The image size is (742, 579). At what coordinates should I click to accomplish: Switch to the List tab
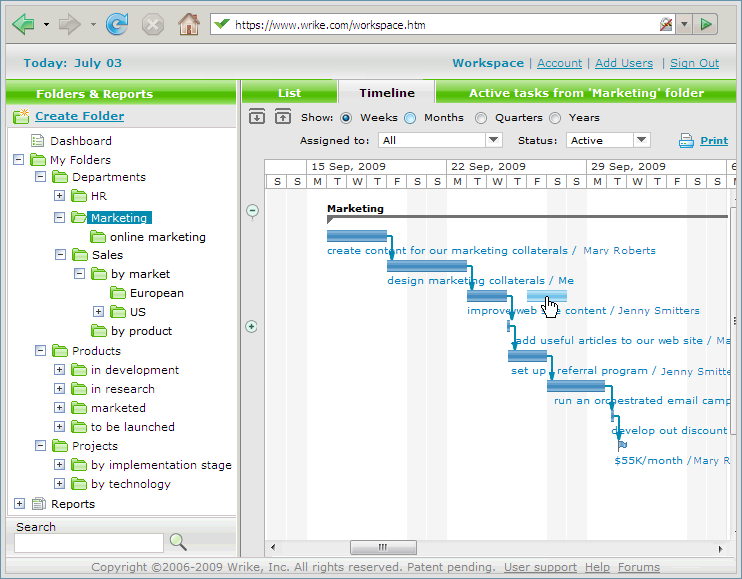290,93
